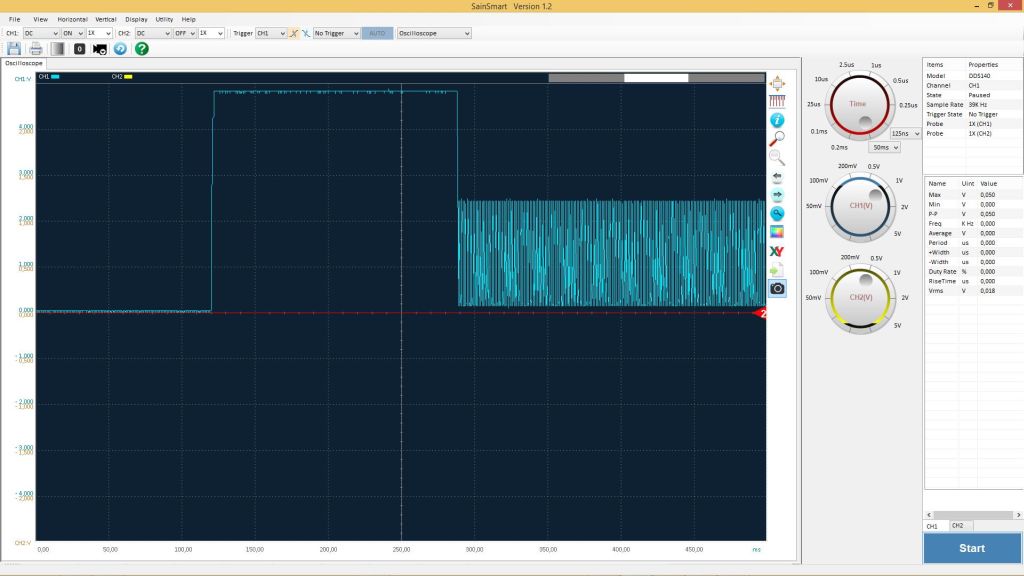
Task: Click the Save floppy disk icon
Action: coord(14,49)
